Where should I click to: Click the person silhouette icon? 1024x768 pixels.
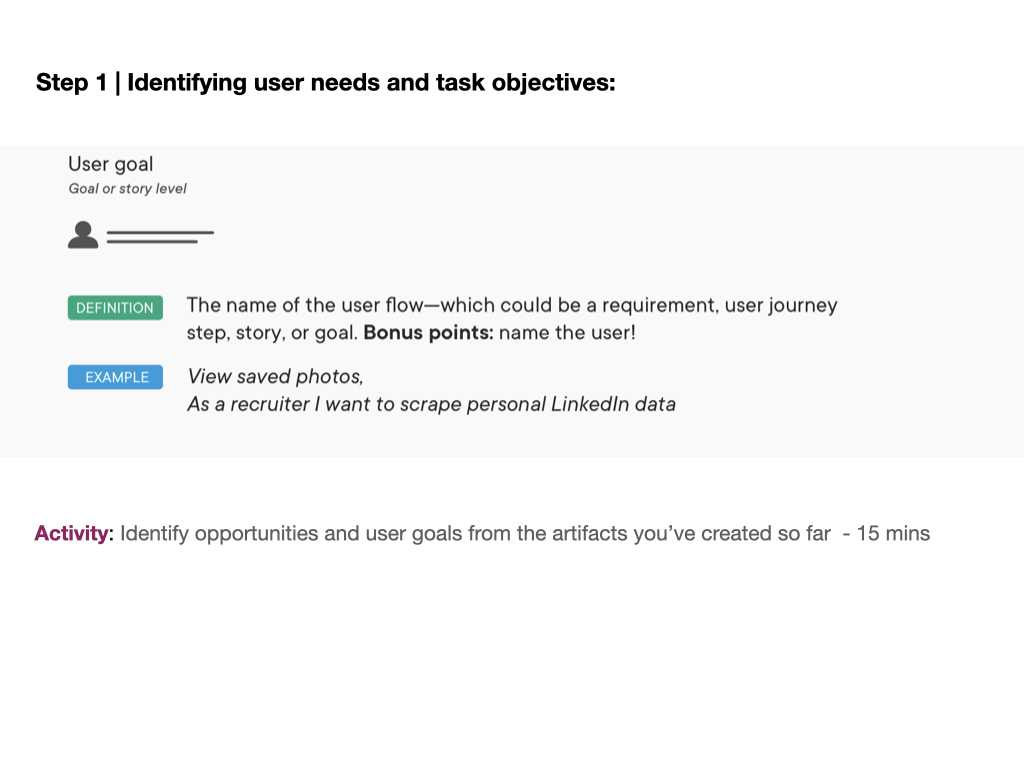[83, 235]
